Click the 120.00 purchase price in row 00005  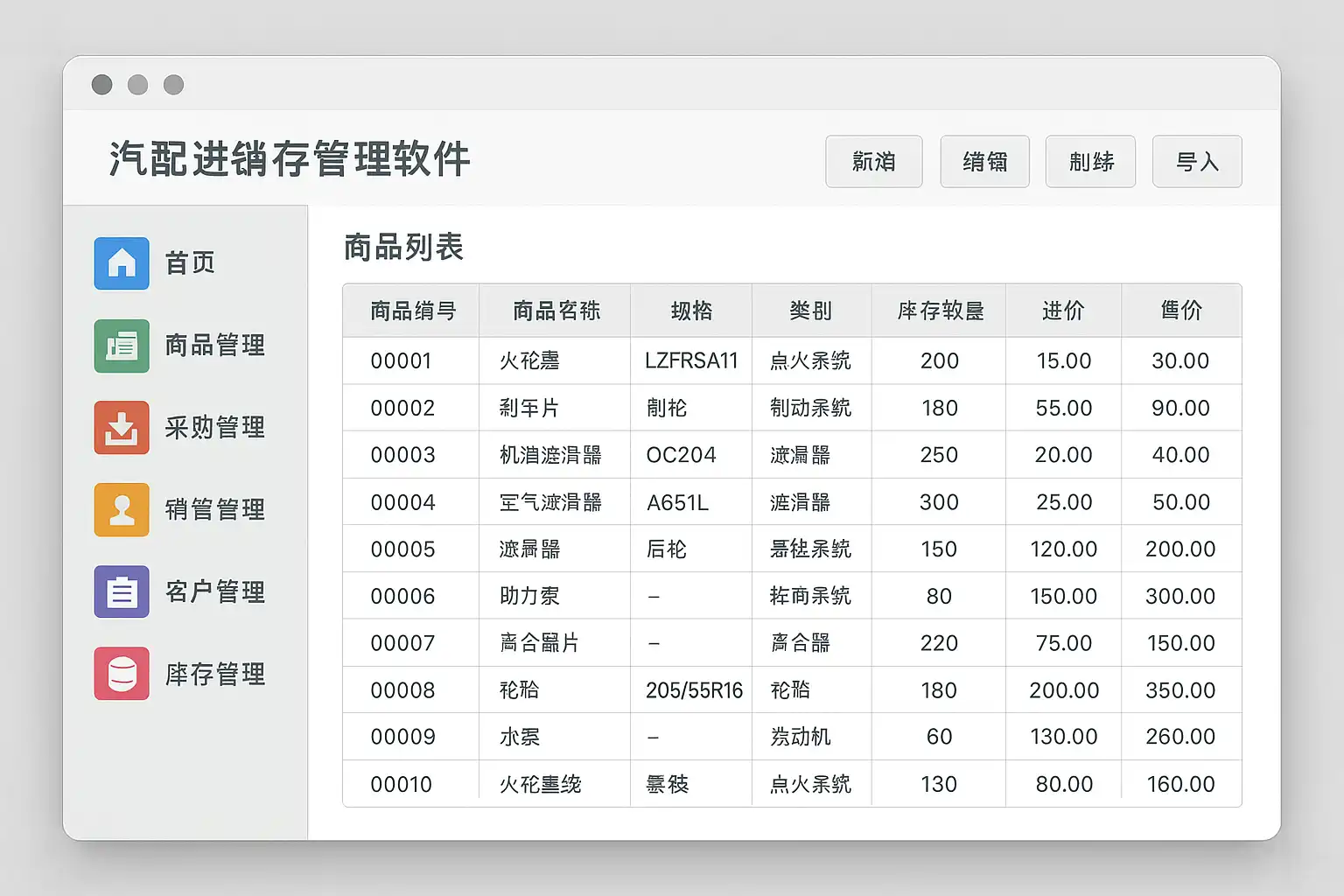coord(1064,549)
